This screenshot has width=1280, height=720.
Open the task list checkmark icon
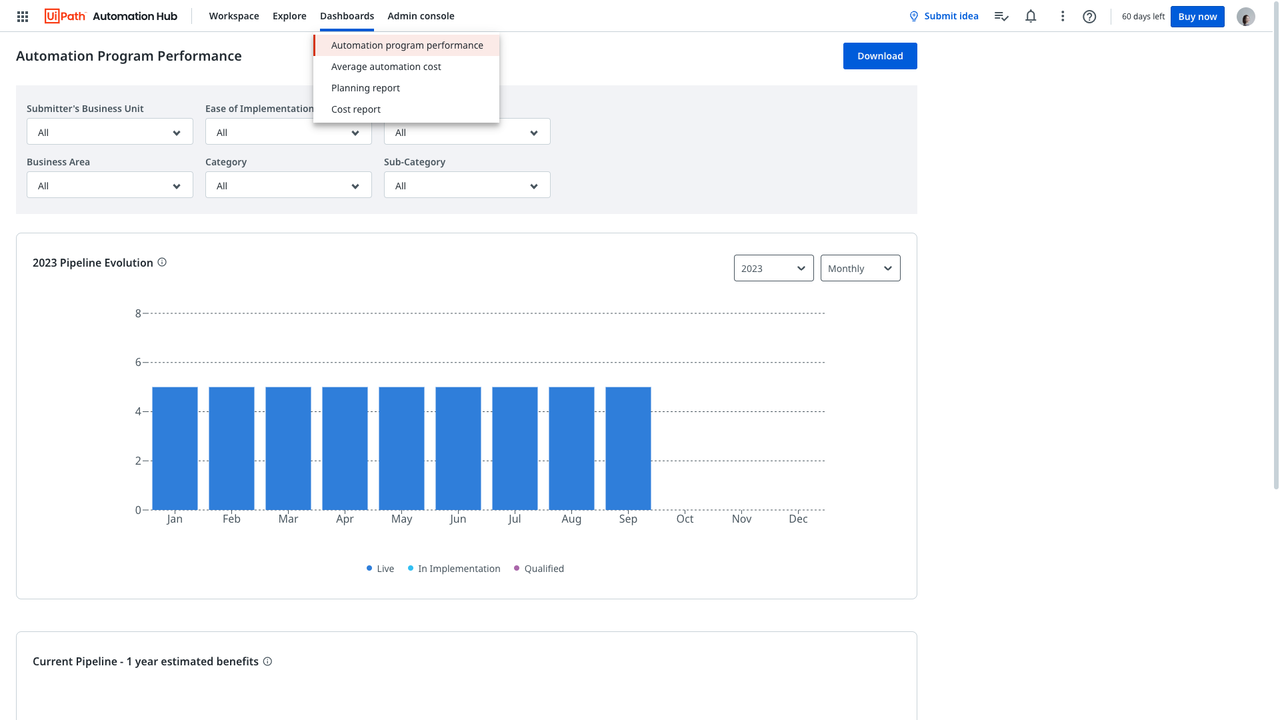1001,16
